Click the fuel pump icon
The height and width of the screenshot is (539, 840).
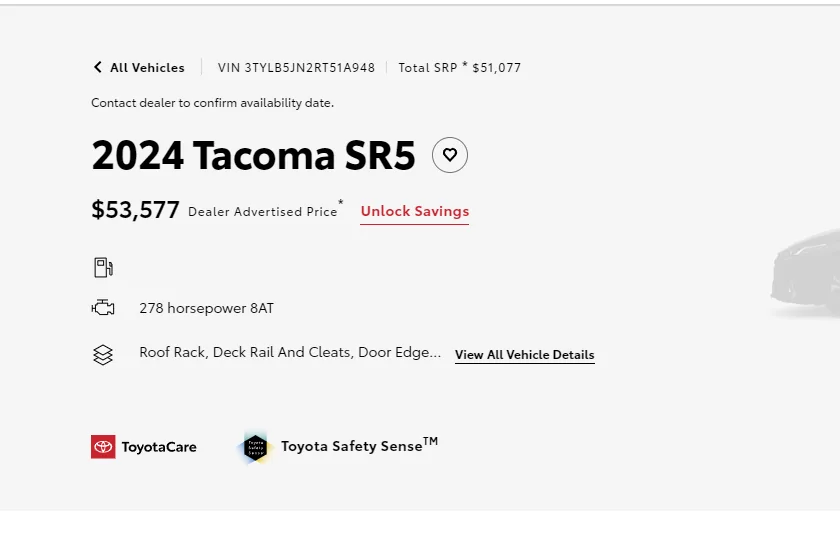click(103, 267)
